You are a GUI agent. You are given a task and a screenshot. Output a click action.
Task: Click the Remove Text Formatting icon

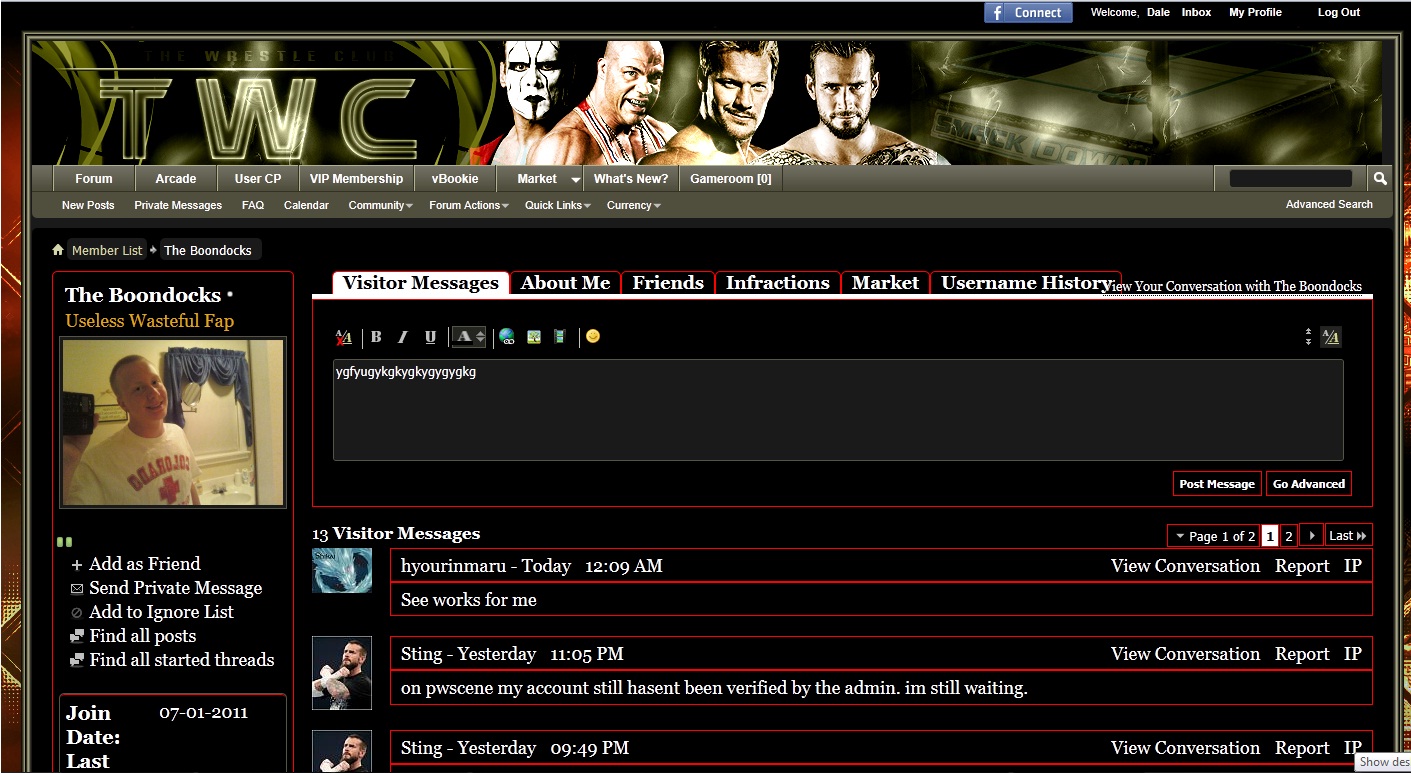coord(343,337)
